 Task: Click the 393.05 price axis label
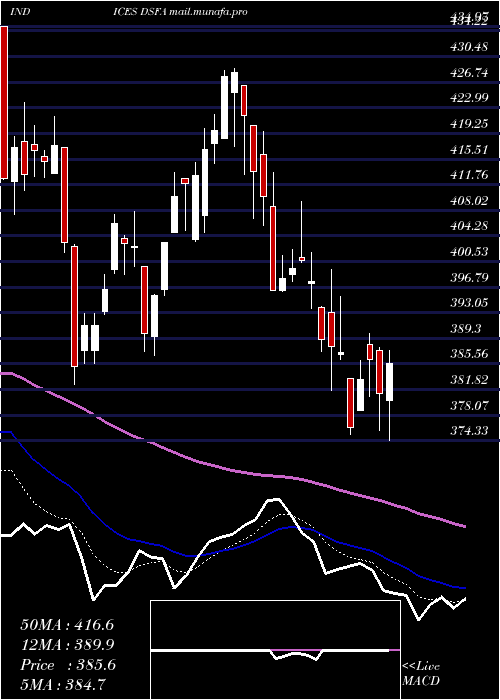pos(469,304)
